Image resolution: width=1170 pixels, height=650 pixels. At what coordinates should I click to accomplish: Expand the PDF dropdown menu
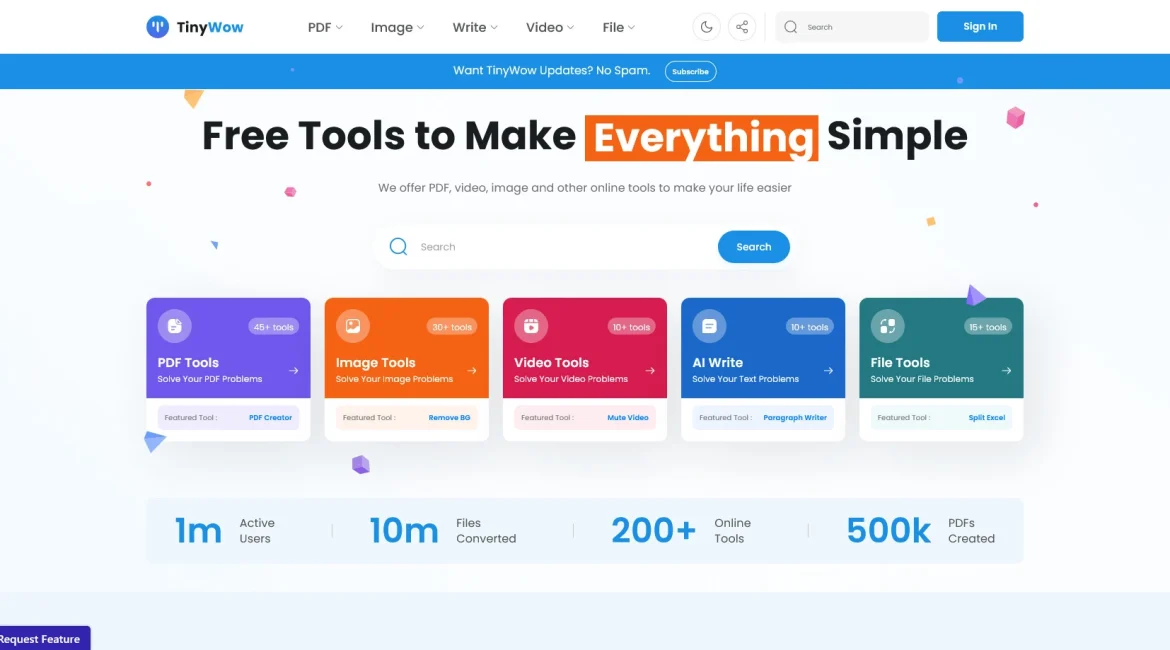pos(325,28)
